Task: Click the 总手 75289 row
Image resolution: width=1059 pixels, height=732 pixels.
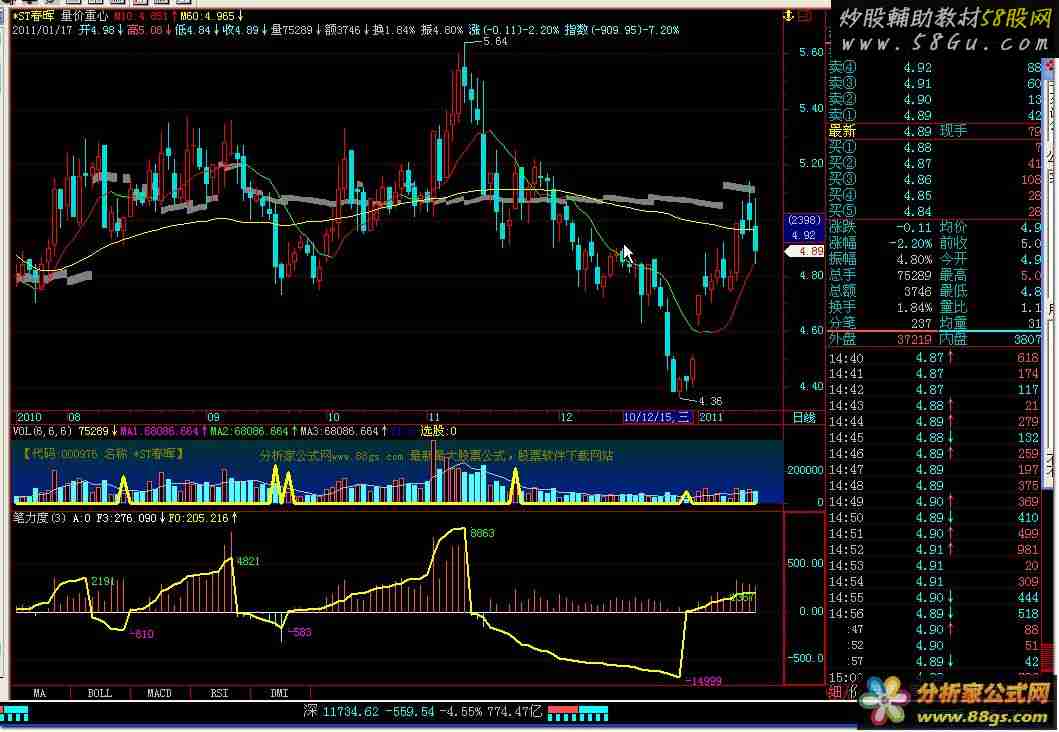Action: pos(881,276)
